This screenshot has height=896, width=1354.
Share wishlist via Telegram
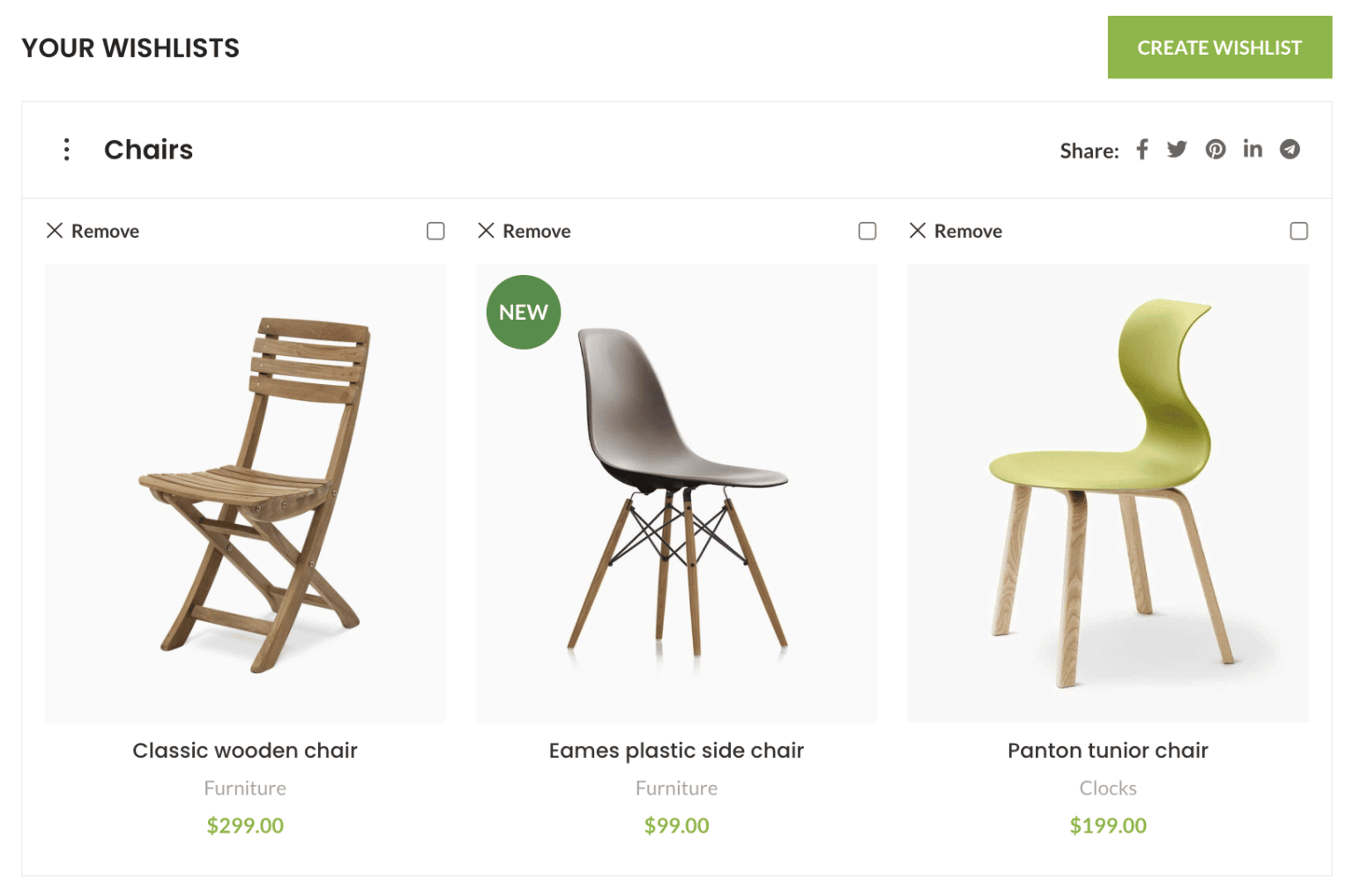1290,150
